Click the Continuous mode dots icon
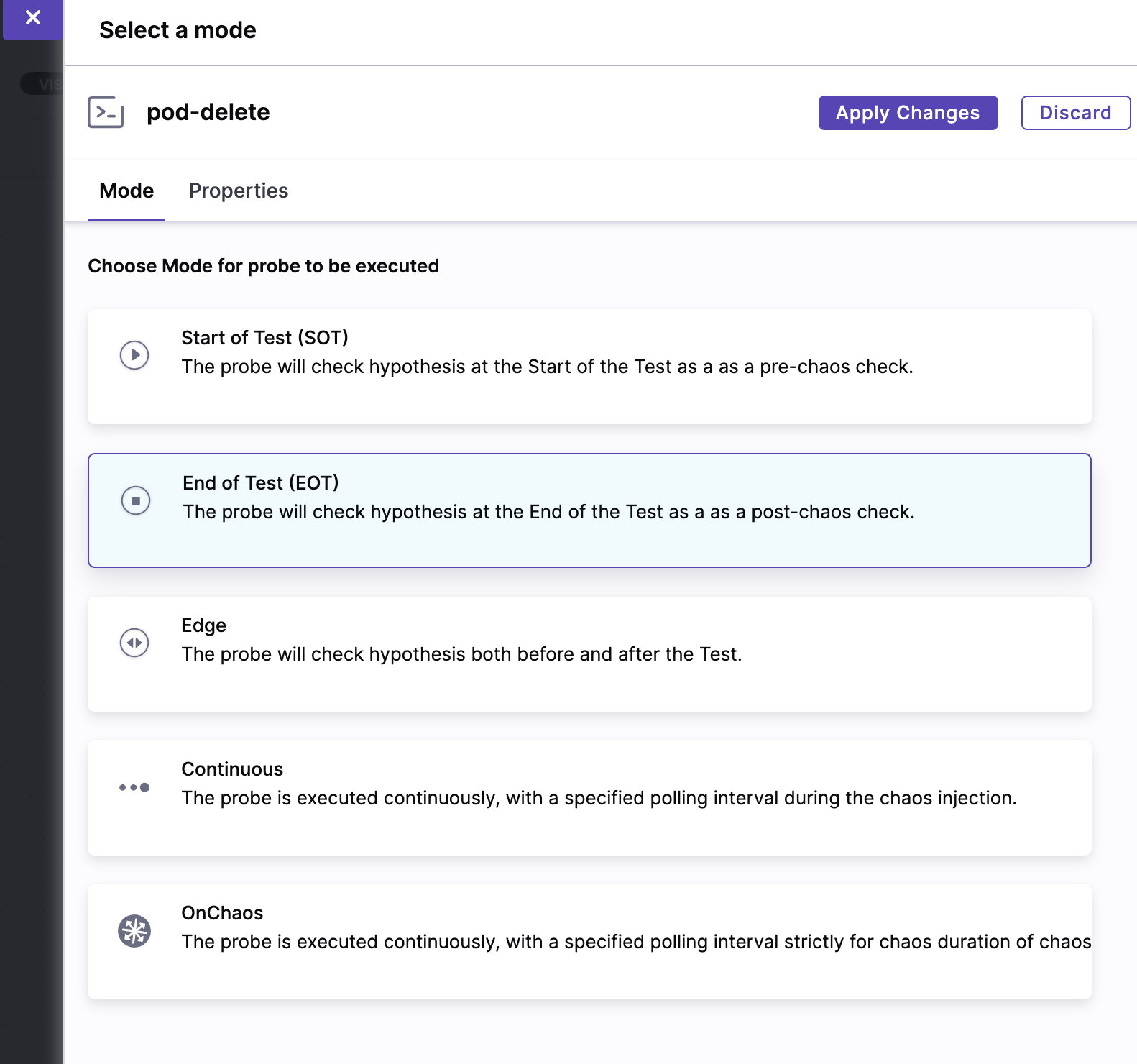Image resolution: width=1137 pixels, height=1064 pixels. click(134, 787)
